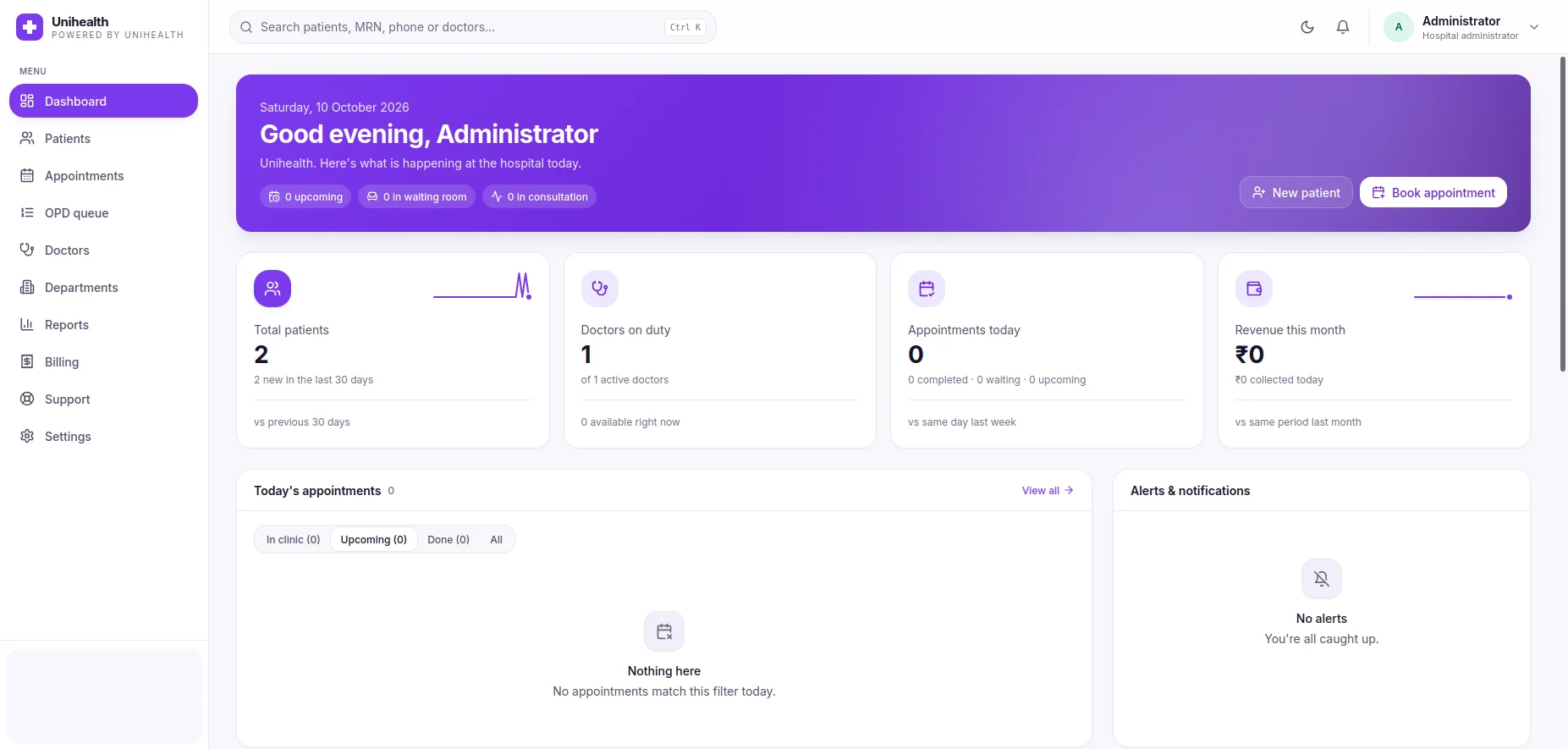Open Departments in the sidebar
Screen dimensions: 1568x749
103,287
